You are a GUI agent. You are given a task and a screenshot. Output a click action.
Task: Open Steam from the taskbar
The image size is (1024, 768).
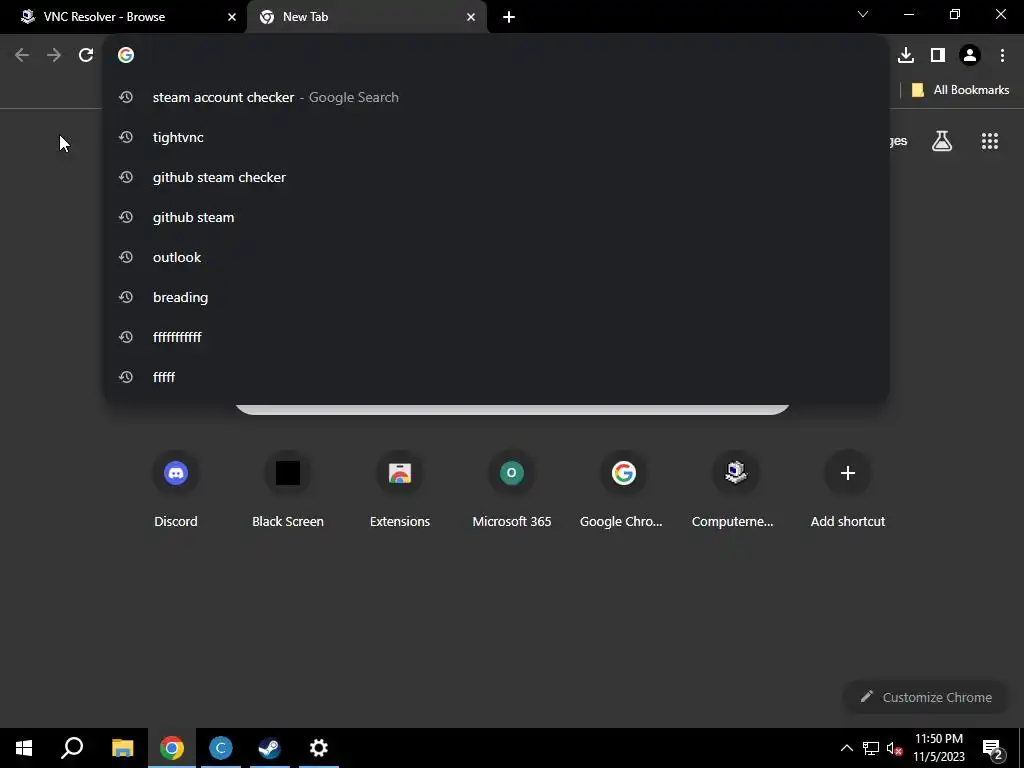coord(269,748)
